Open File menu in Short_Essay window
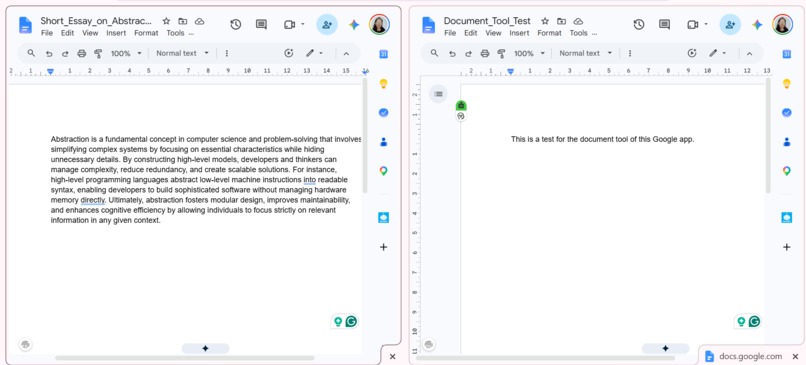Screen dimensions: 806x365 tap(47, 33)
